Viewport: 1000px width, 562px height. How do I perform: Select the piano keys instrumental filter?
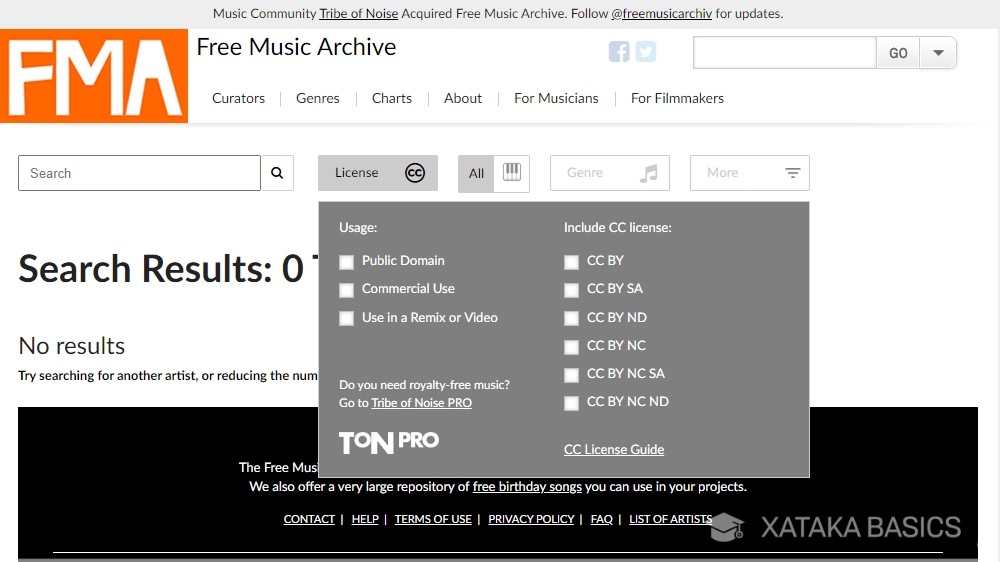(511, 173)
